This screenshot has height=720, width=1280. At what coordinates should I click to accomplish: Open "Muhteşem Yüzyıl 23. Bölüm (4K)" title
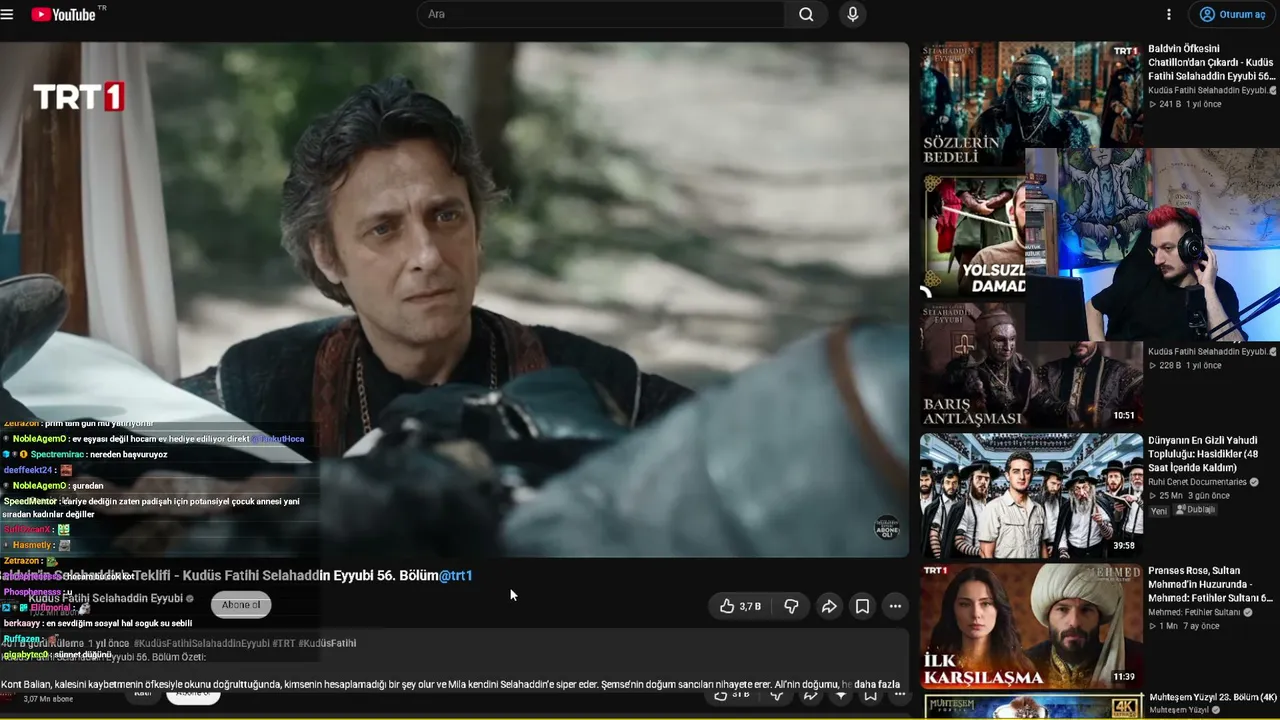(x=1213, y=697)
